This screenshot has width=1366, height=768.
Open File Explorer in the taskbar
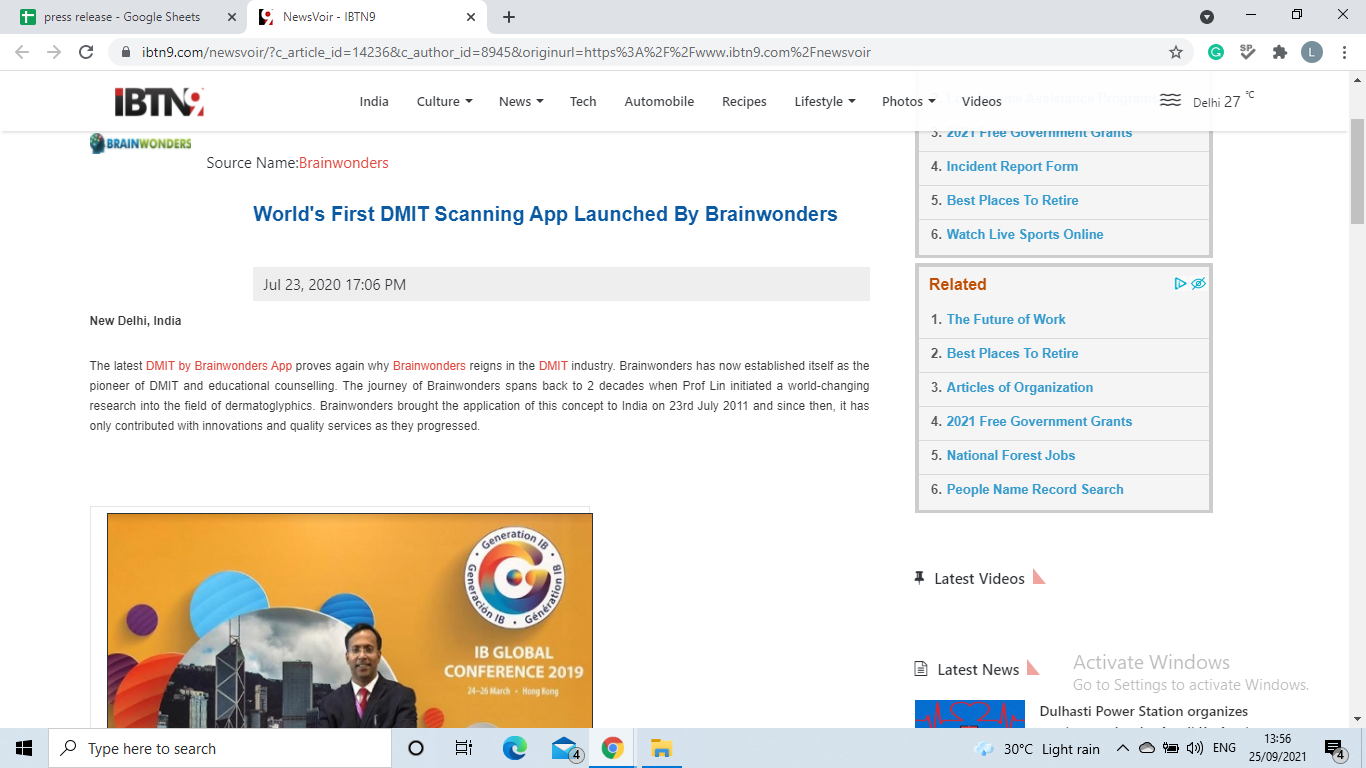(660, 748)
